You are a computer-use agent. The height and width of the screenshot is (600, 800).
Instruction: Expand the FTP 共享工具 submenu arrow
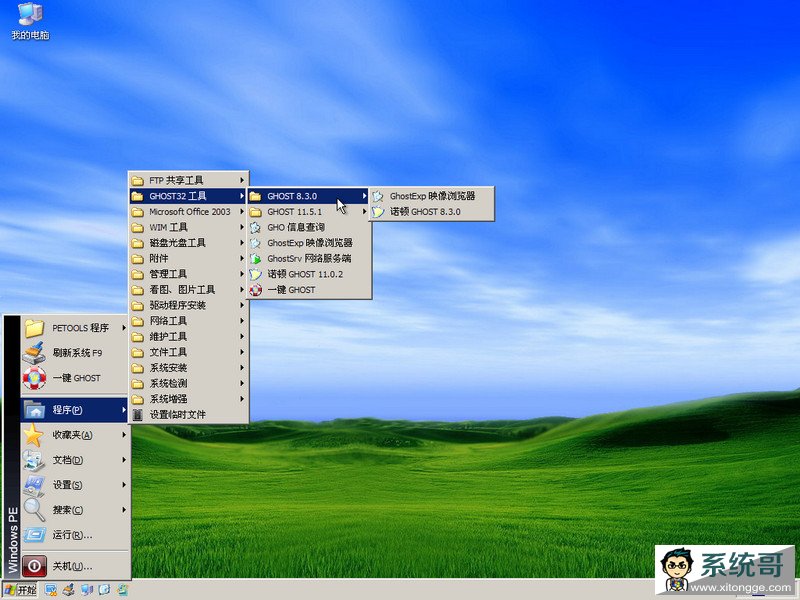(x=242, y=180)
